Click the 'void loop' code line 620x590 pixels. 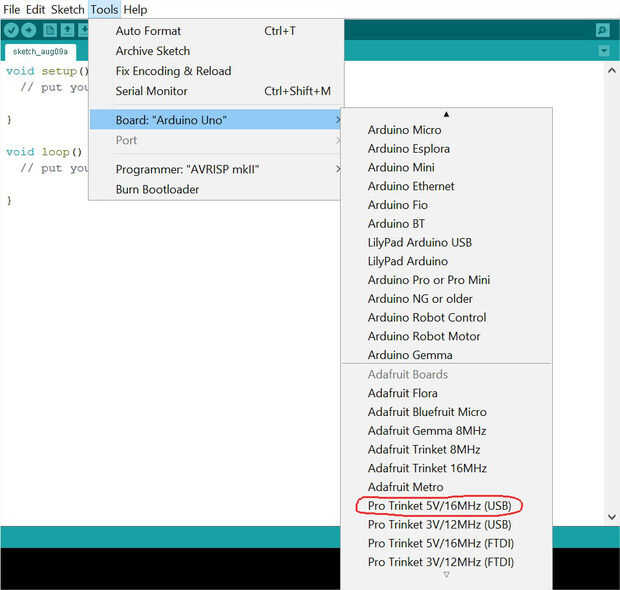[x=44, y=152]
